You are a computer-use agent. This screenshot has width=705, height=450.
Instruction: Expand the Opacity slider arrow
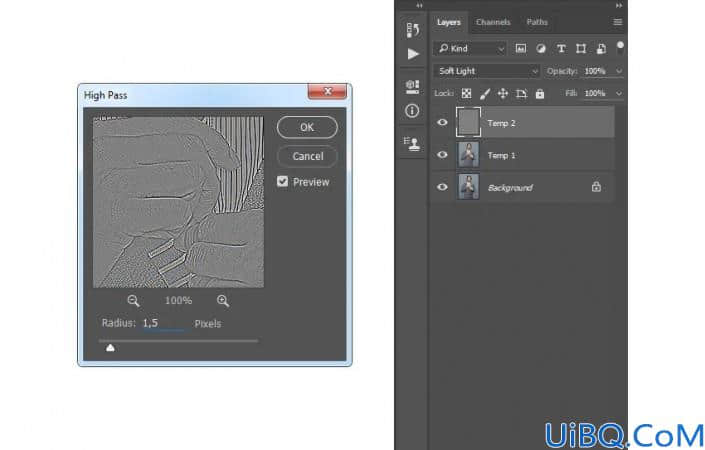(619, 71)
